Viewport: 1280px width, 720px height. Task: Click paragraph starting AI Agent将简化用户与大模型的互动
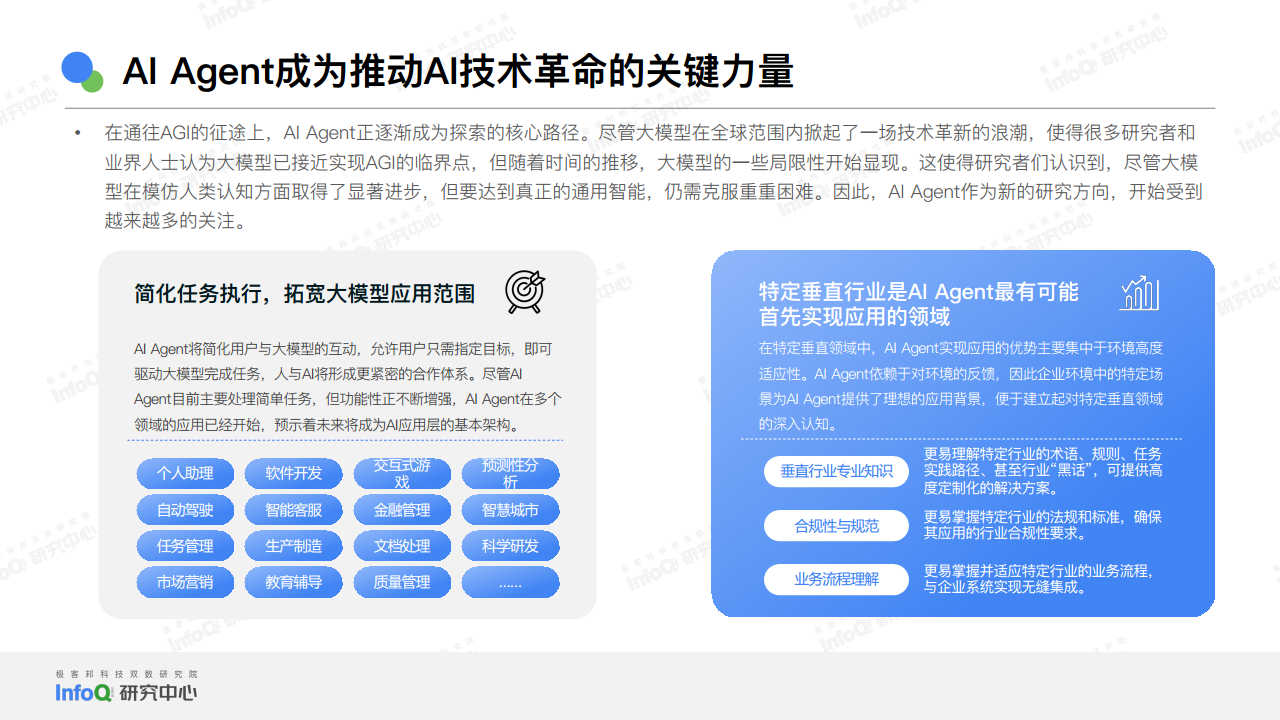point(348,387)
